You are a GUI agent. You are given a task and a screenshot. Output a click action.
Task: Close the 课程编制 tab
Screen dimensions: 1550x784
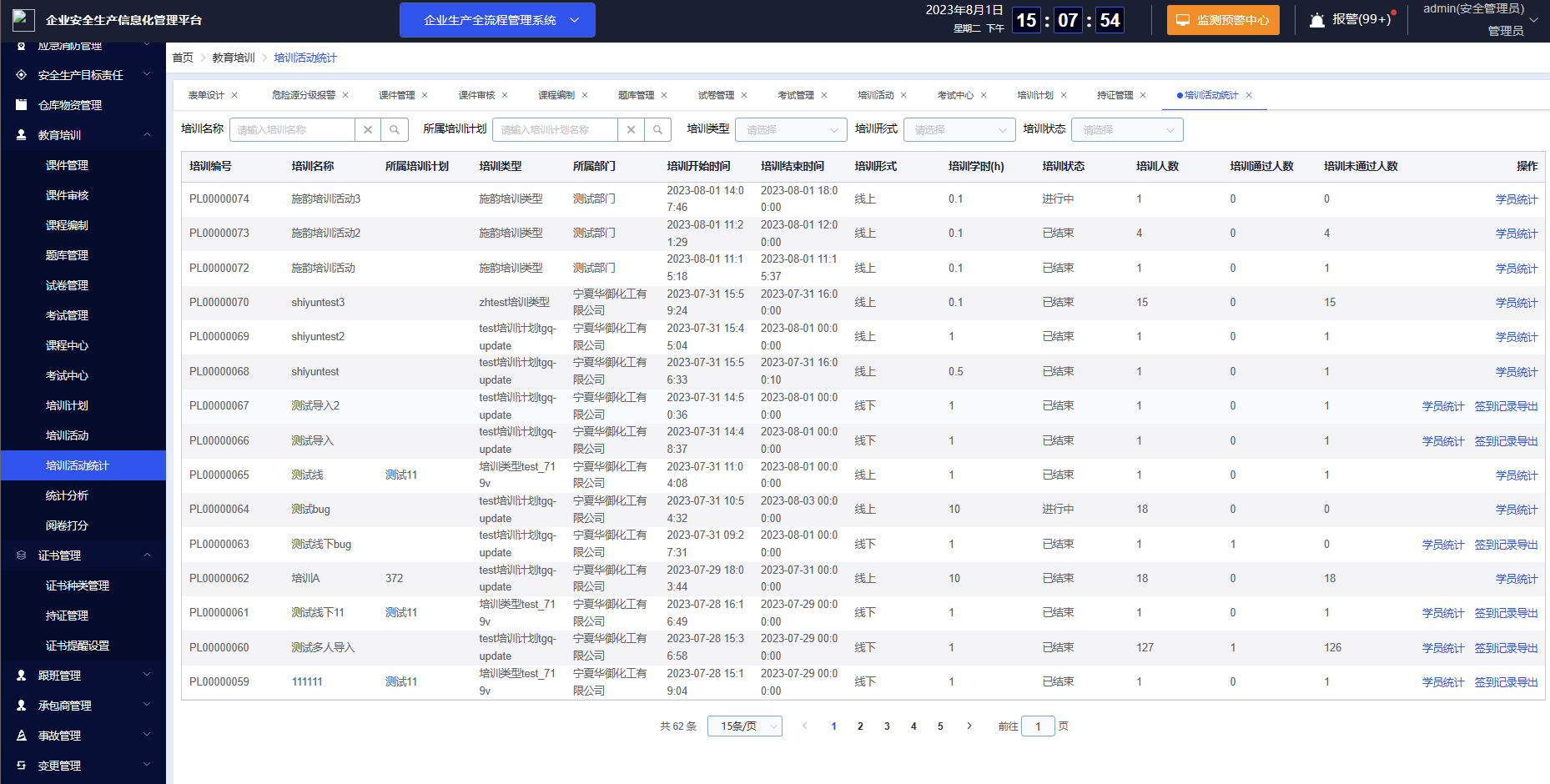[x=585, y=95]
